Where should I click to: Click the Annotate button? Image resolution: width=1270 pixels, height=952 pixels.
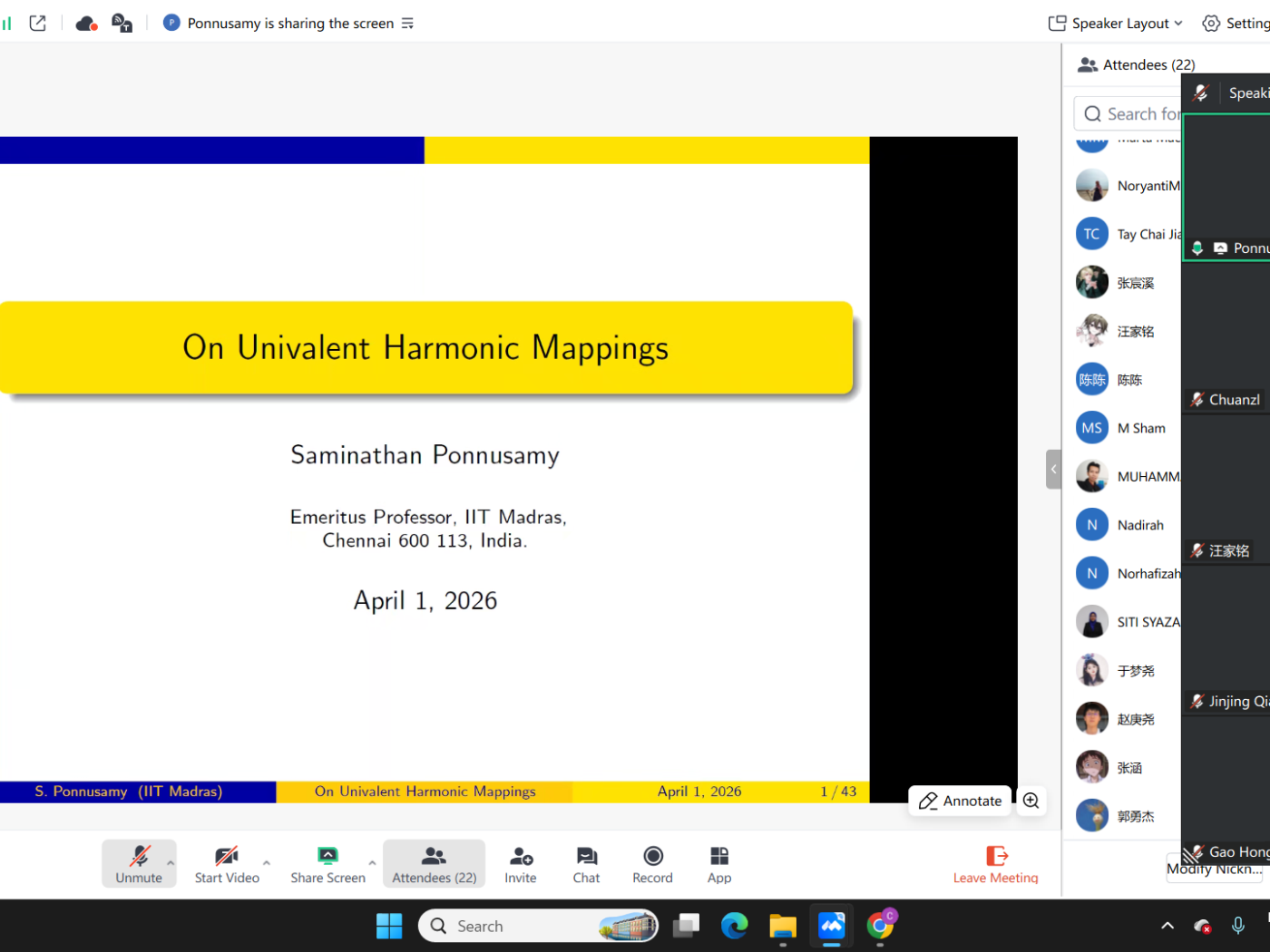[x=959, y=801]
